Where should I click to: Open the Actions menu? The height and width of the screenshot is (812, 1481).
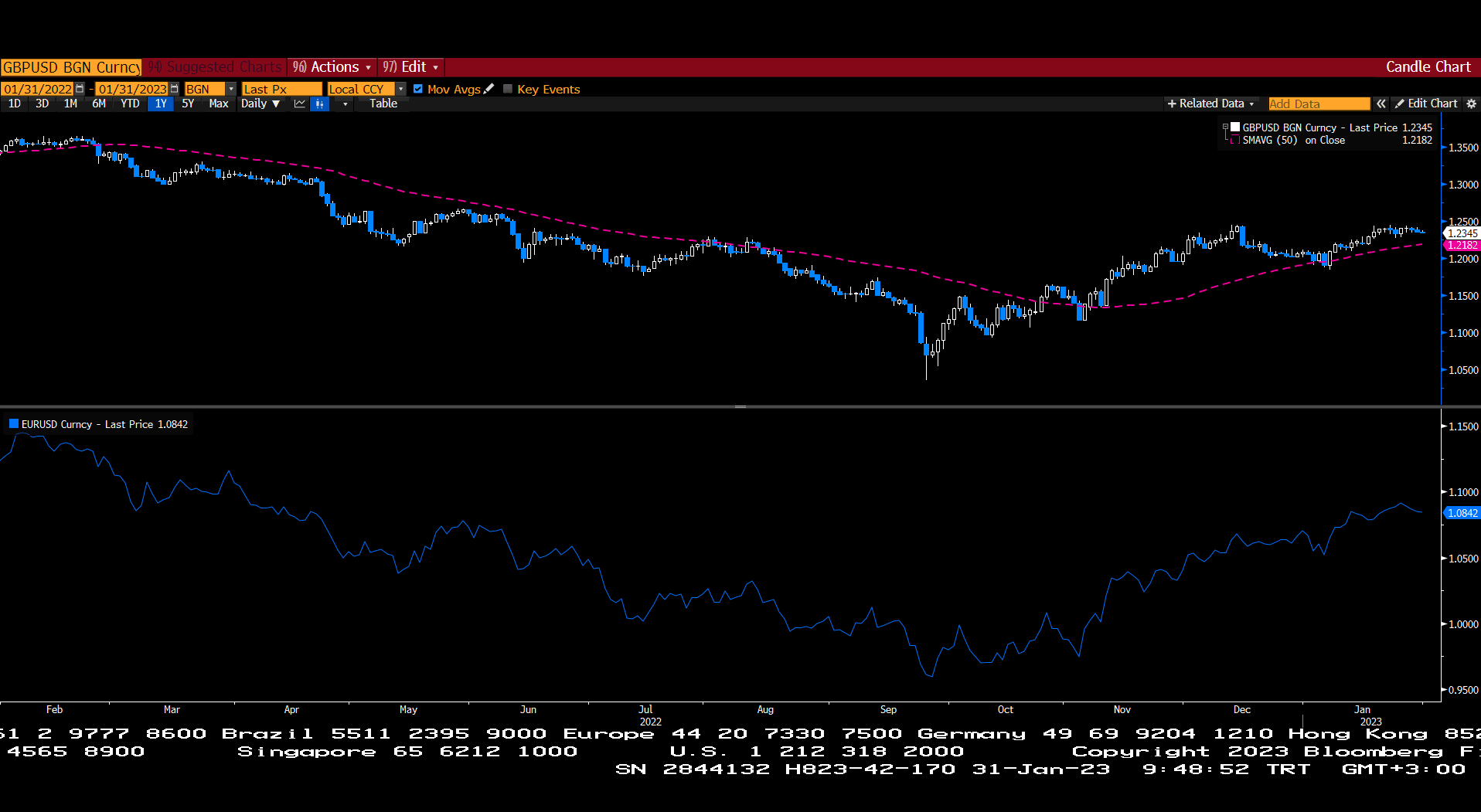[x=332, y=67]
